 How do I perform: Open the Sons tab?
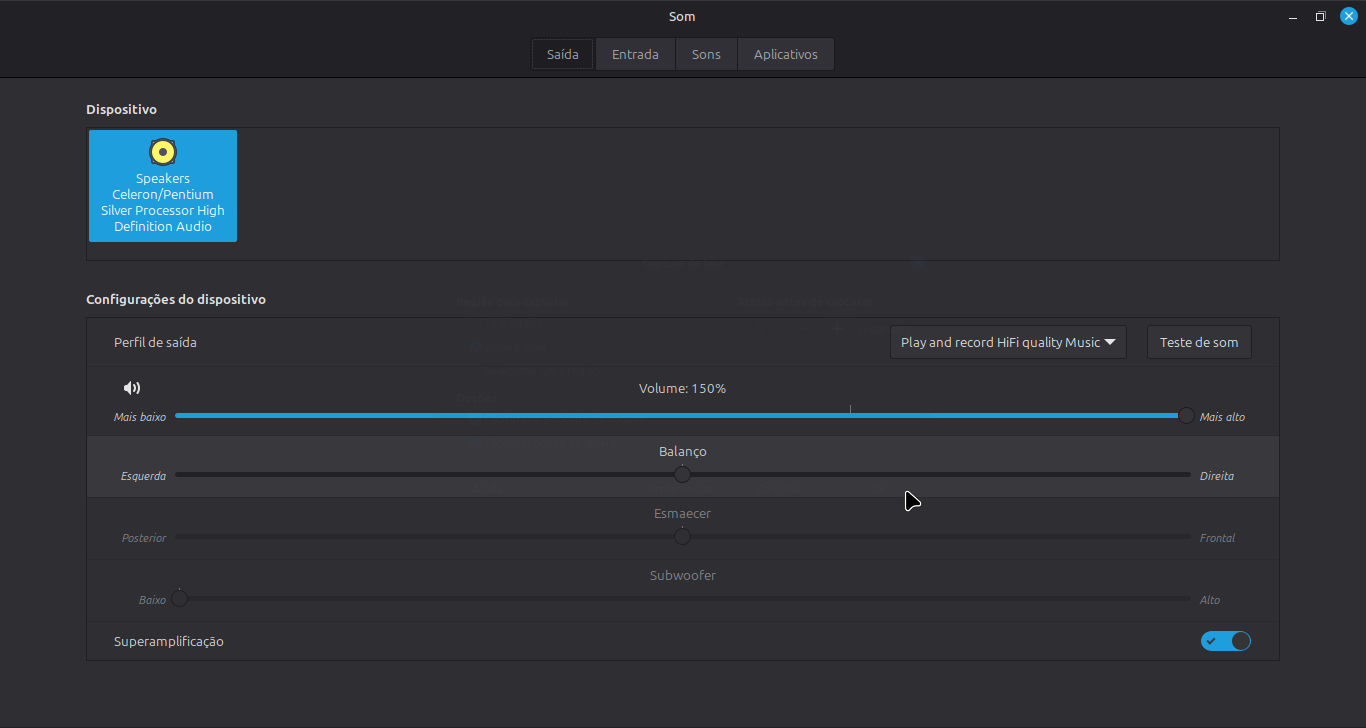point(706,54)
